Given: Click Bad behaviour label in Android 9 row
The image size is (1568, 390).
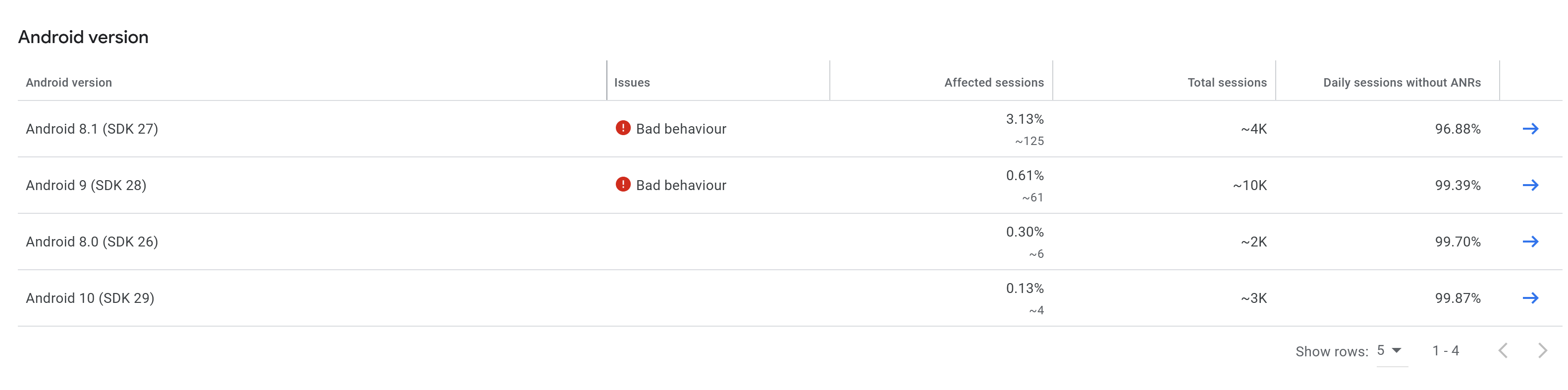Looking at the screenshot, I should coord(681,186).
